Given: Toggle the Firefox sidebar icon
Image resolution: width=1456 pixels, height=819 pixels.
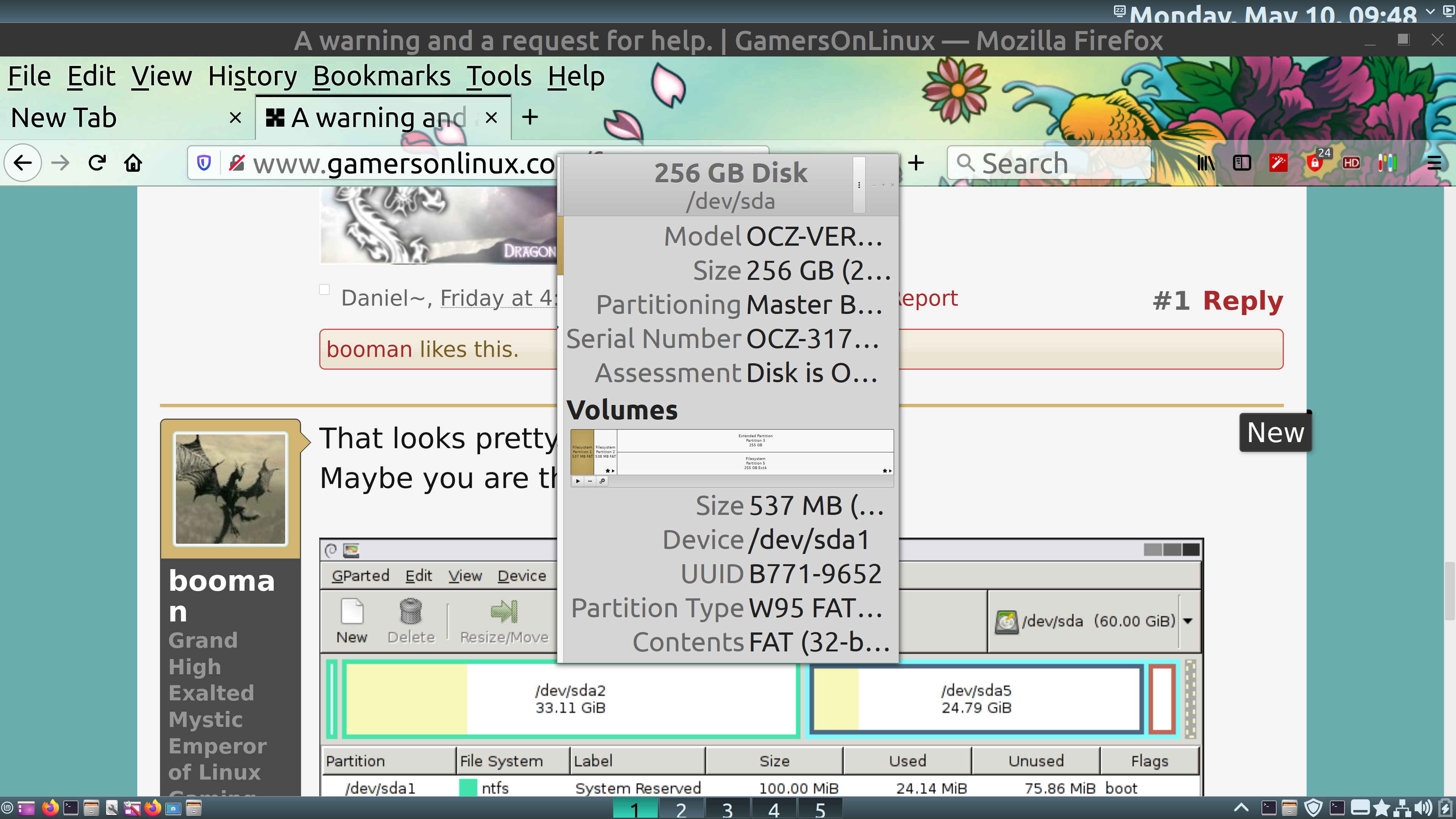Looking at the screenshot, I should 1242,163.
